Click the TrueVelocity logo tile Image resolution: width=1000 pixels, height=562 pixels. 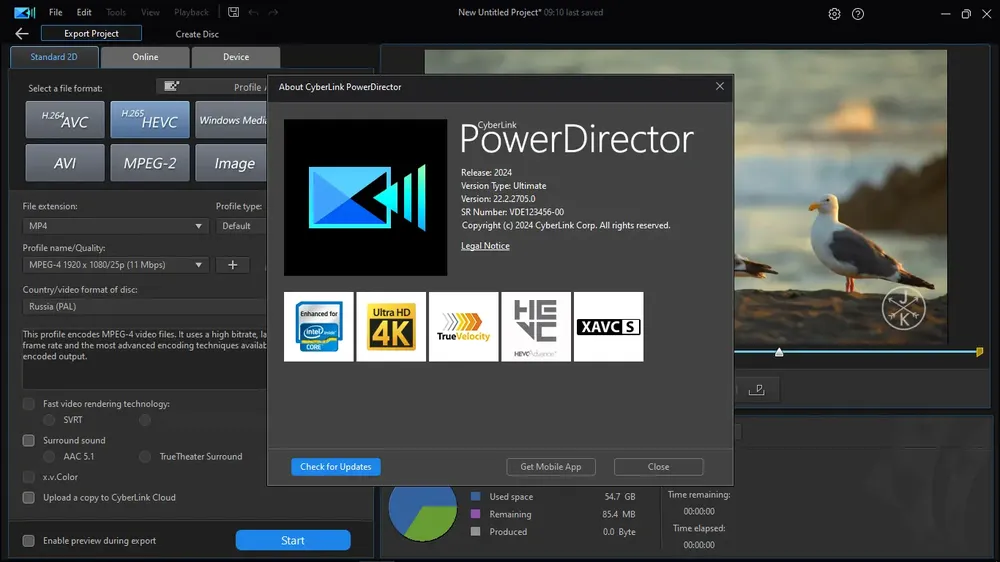(464, 327)
